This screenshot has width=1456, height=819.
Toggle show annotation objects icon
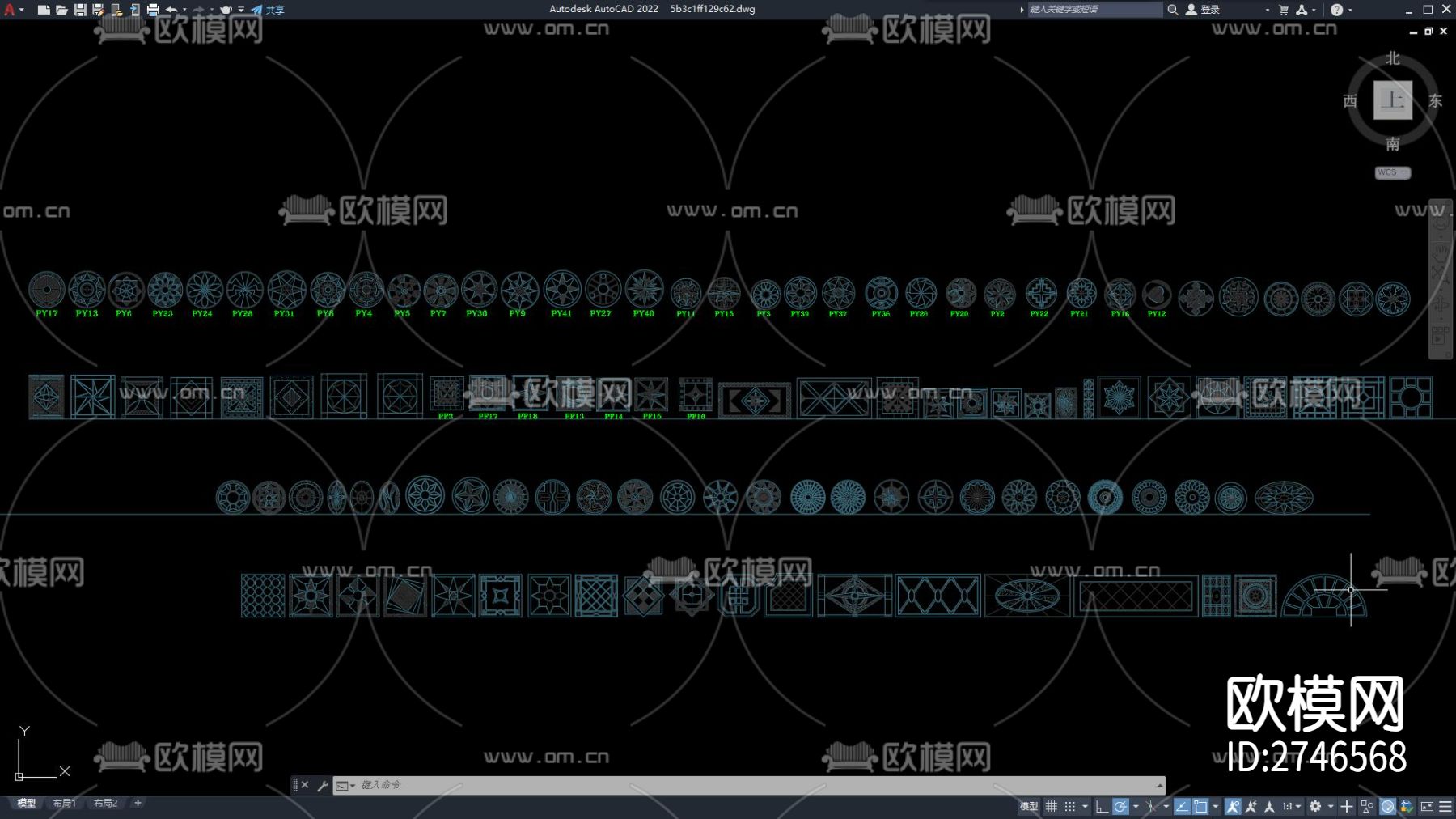1233,806
